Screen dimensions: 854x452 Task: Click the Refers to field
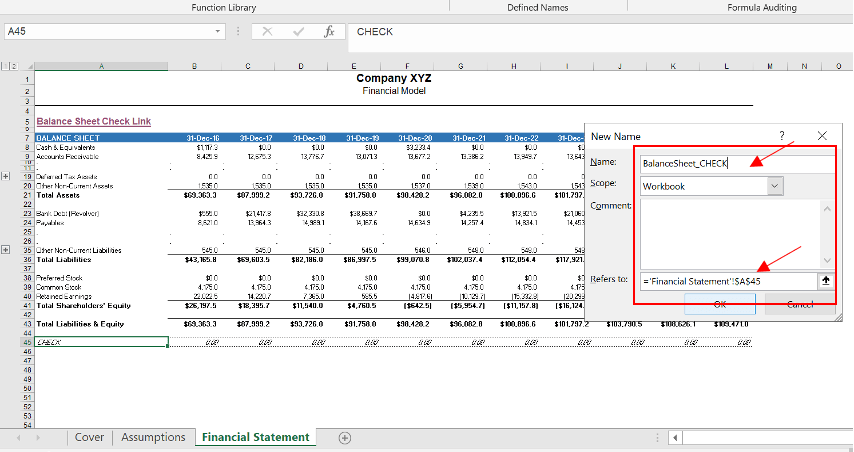[x=728, y=282]
